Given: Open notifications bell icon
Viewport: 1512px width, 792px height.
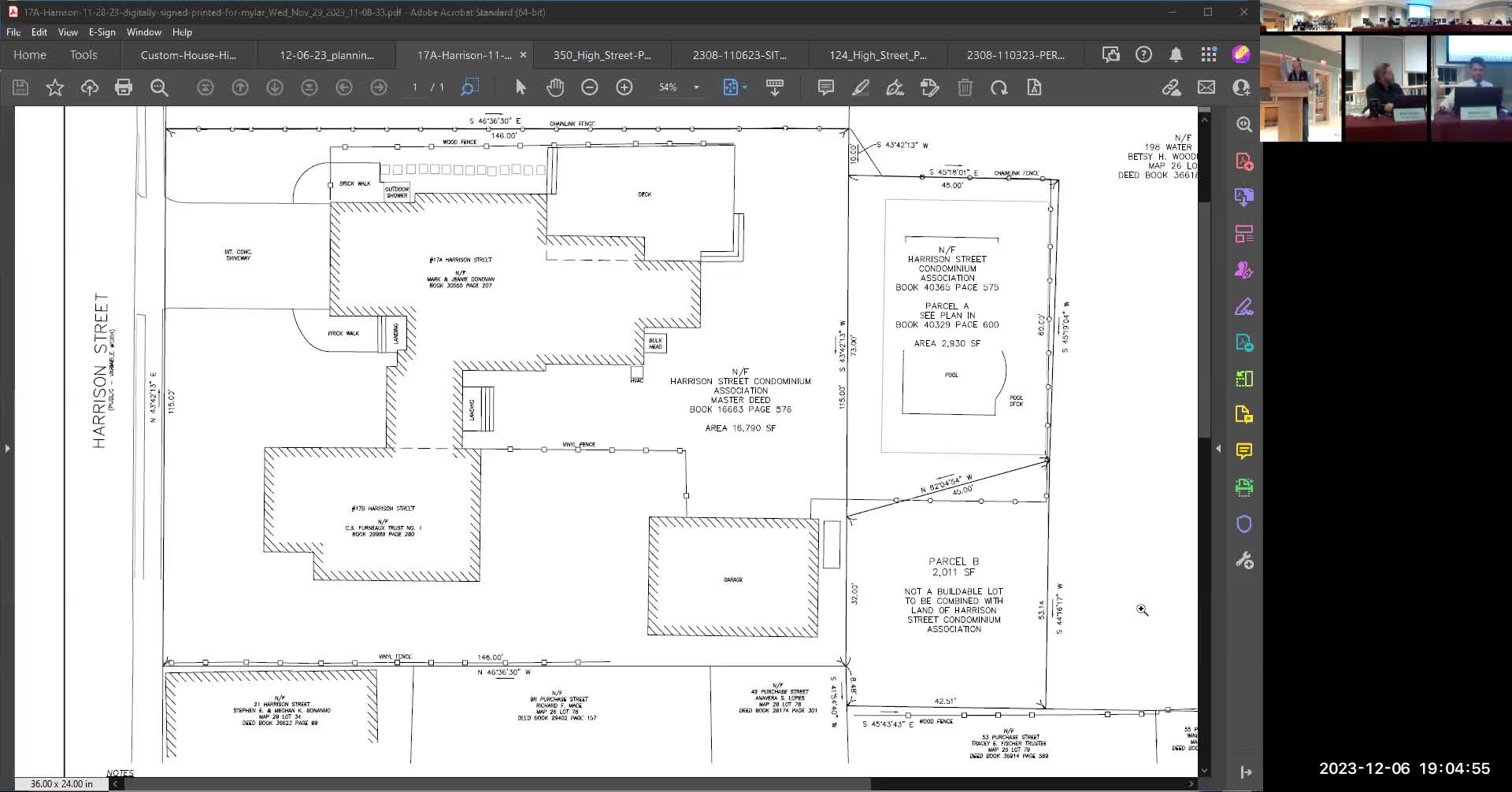Looking at the screenshot, I should 1176,54.
